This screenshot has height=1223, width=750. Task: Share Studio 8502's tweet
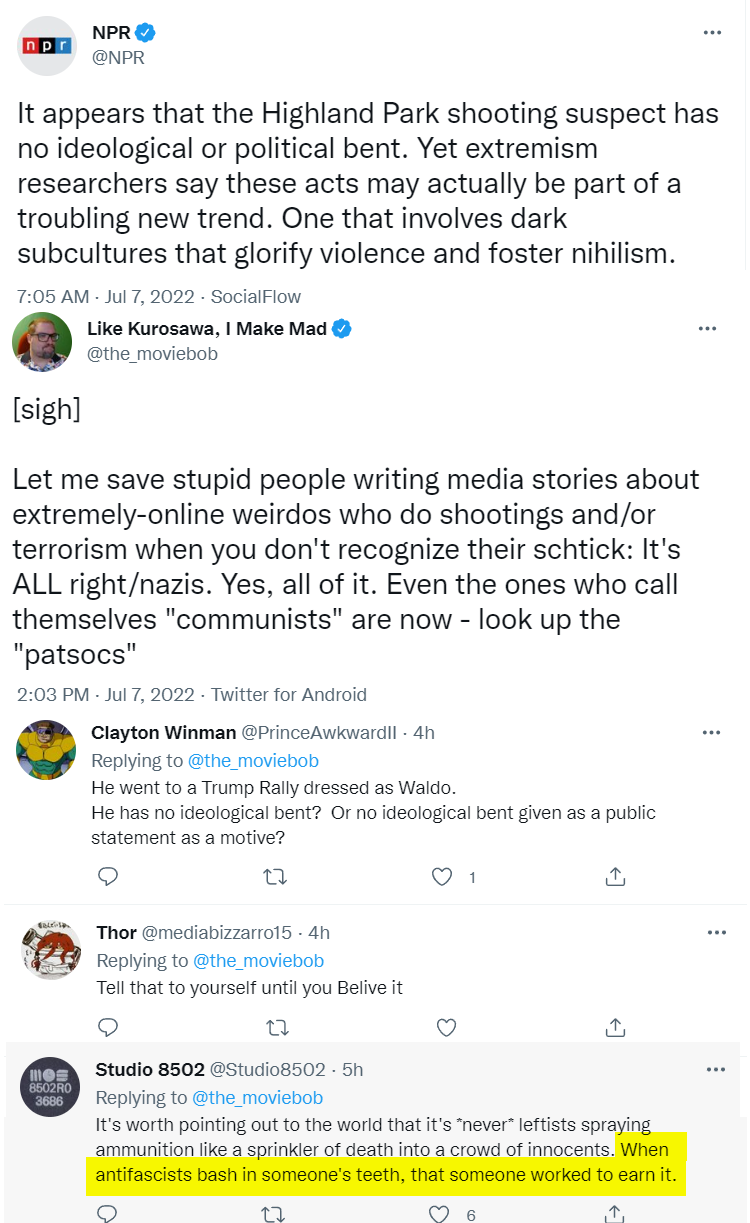tap(616, 1214)
